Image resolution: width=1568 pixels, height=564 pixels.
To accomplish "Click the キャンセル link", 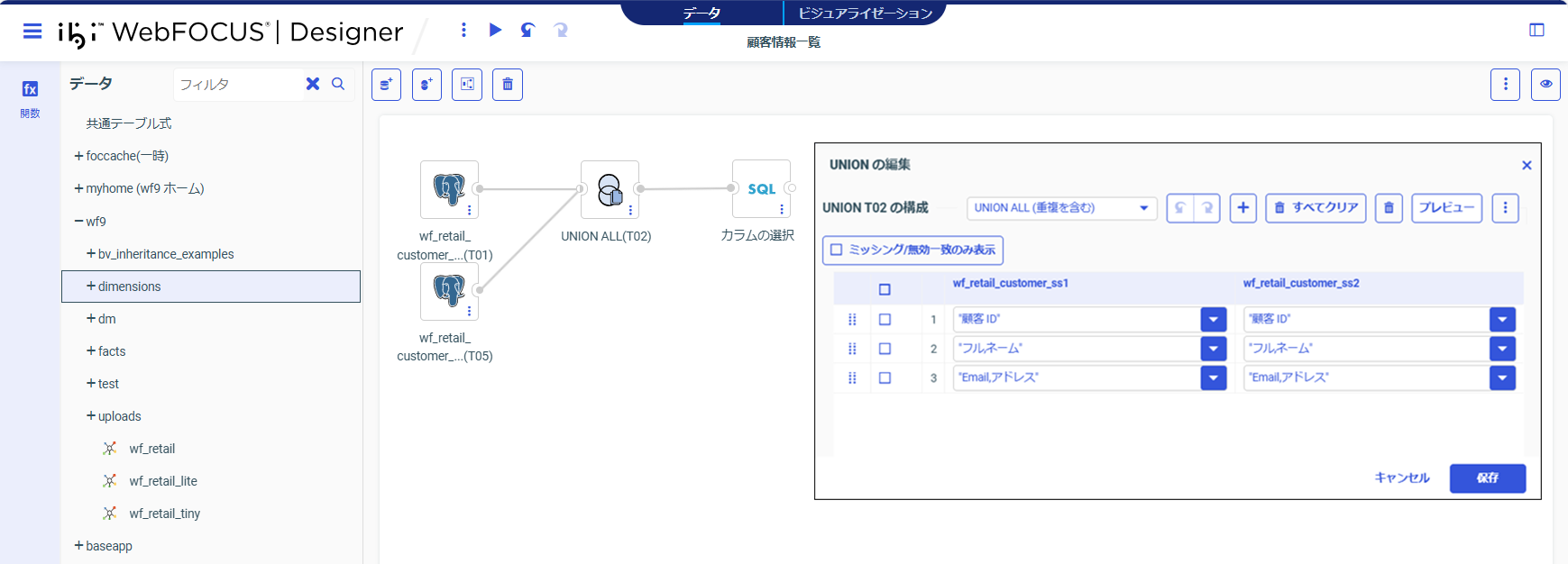I will 1401,478.
